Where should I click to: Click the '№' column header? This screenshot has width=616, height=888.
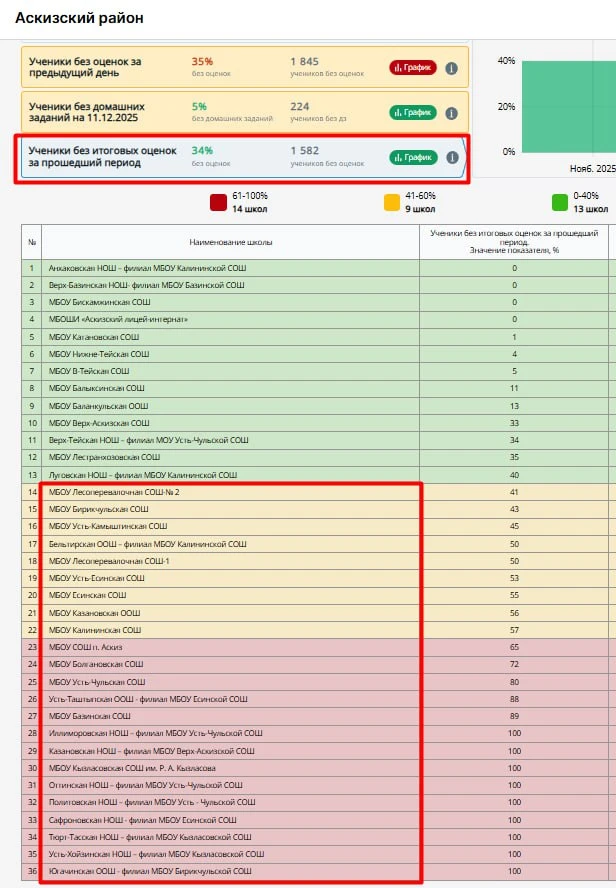(32, 242)
